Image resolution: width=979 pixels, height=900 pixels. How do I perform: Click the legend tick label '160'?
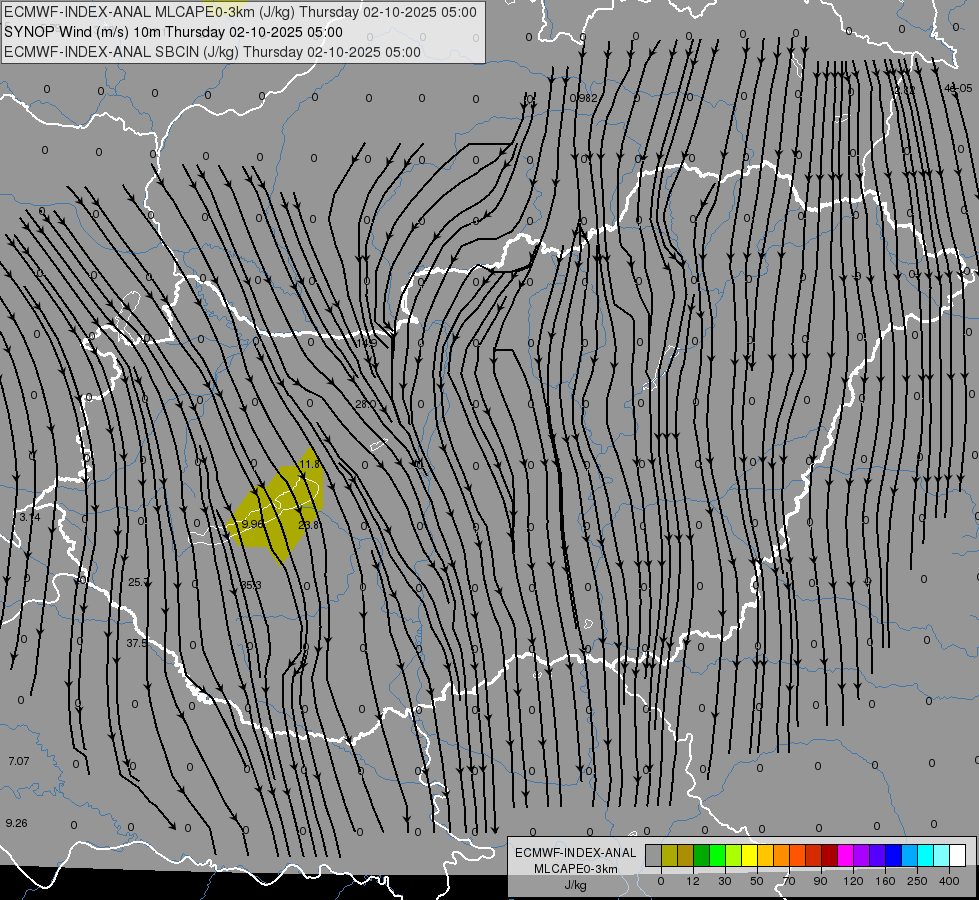pyautogui.click(x=885, y=881)
